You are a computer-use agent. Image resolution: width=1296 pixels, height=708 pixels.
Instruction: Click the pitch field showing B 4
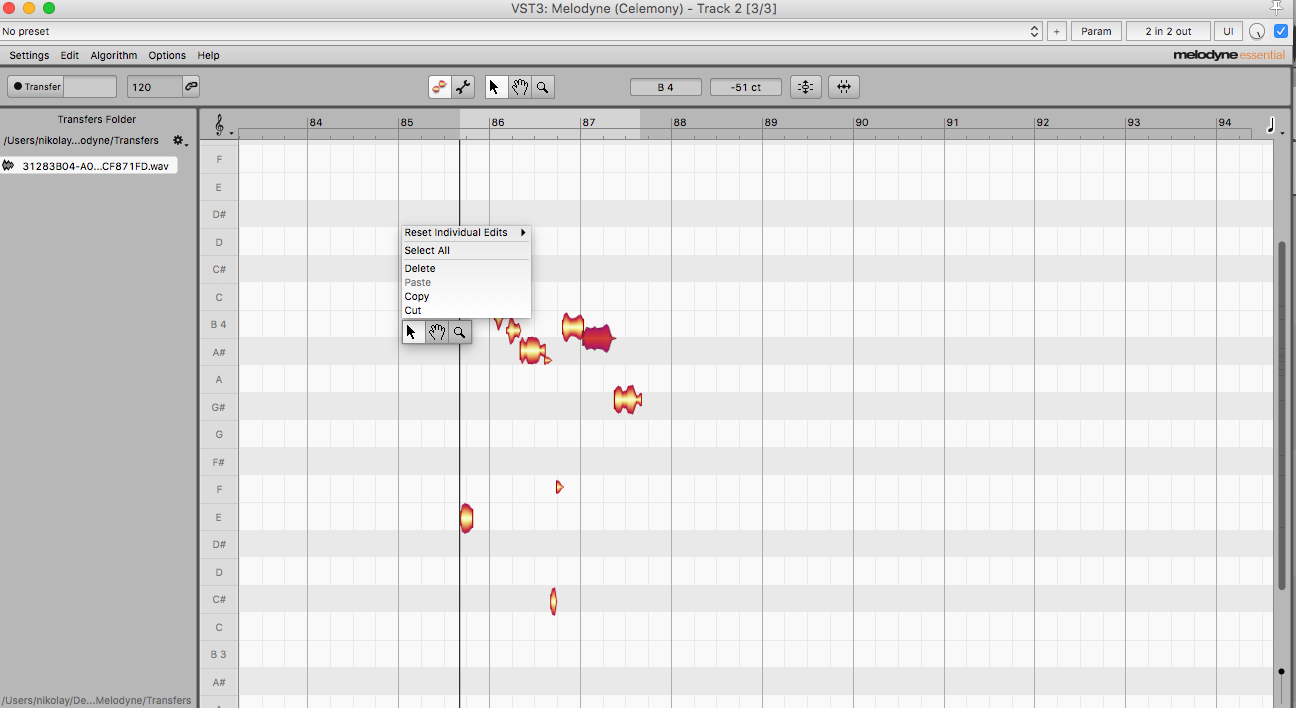pyautogui.click(x=665, y=88)
